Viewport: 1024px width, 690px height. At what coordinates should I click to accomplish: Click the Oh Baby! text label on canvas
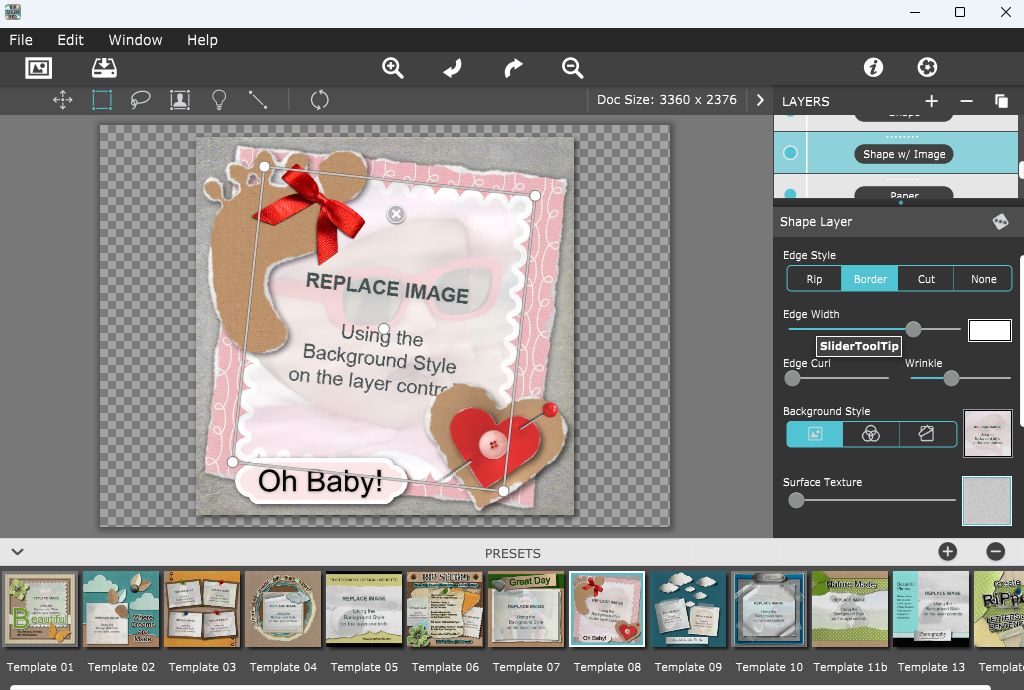tap(320, 482)
